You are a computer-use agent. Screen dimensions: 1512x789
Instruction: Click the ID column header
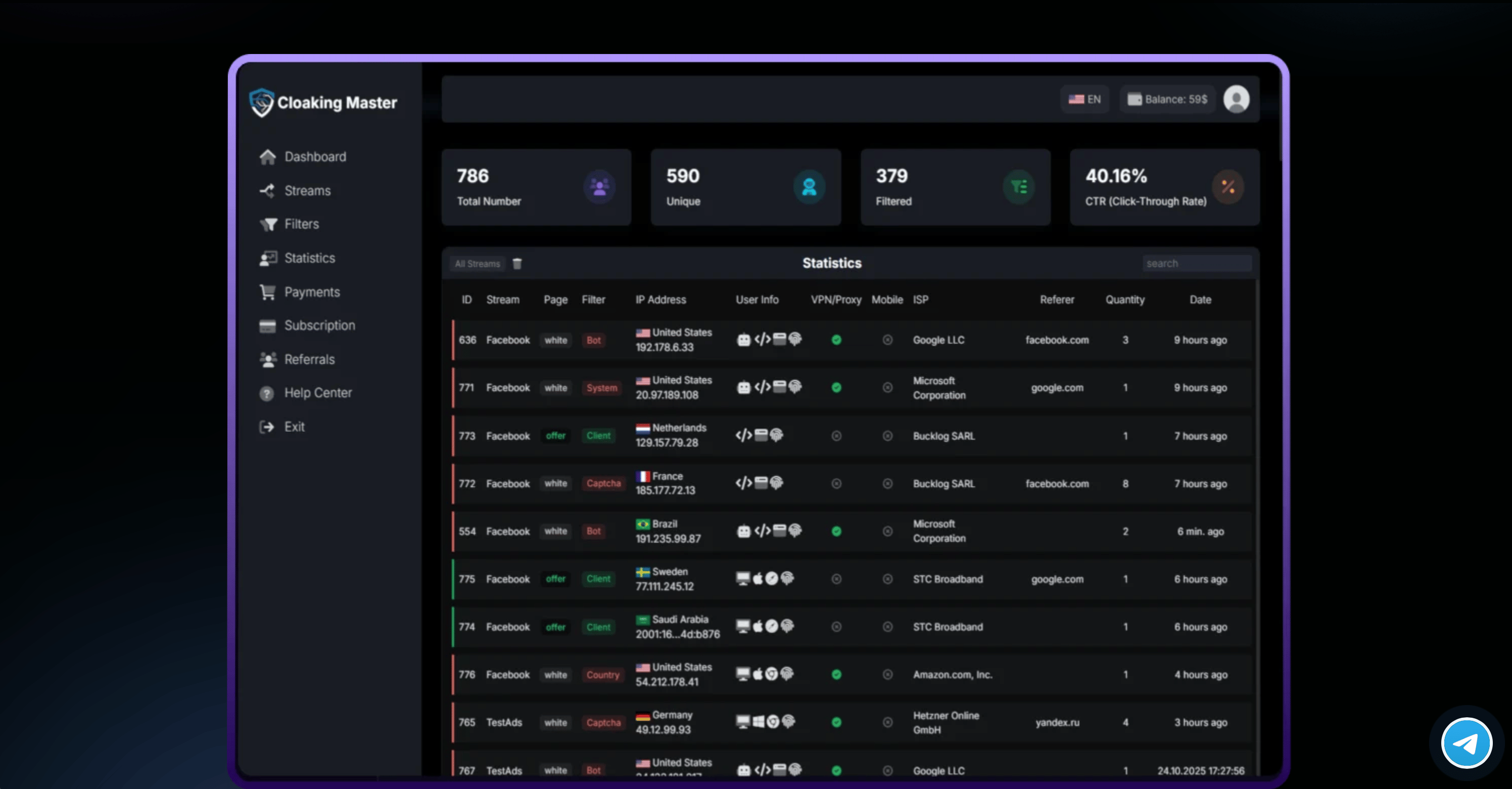pyautogui.click(x=466, y=300)
